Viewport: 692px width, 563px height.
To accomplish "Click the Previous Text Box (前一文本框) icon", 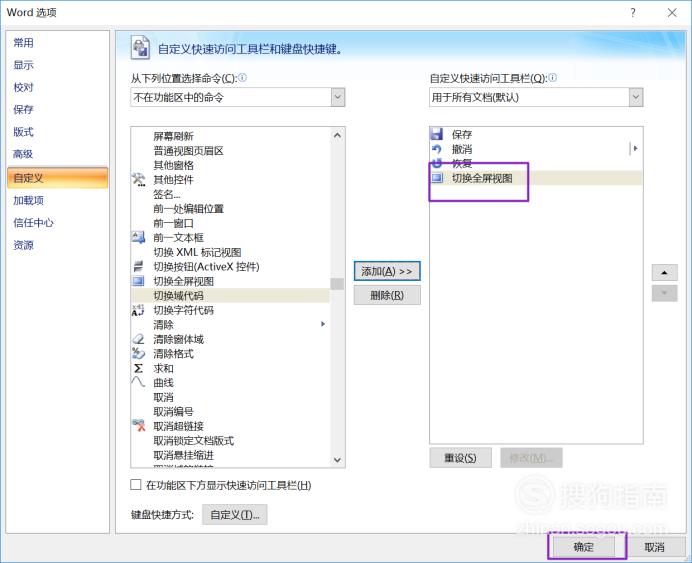I will point(138,237).
